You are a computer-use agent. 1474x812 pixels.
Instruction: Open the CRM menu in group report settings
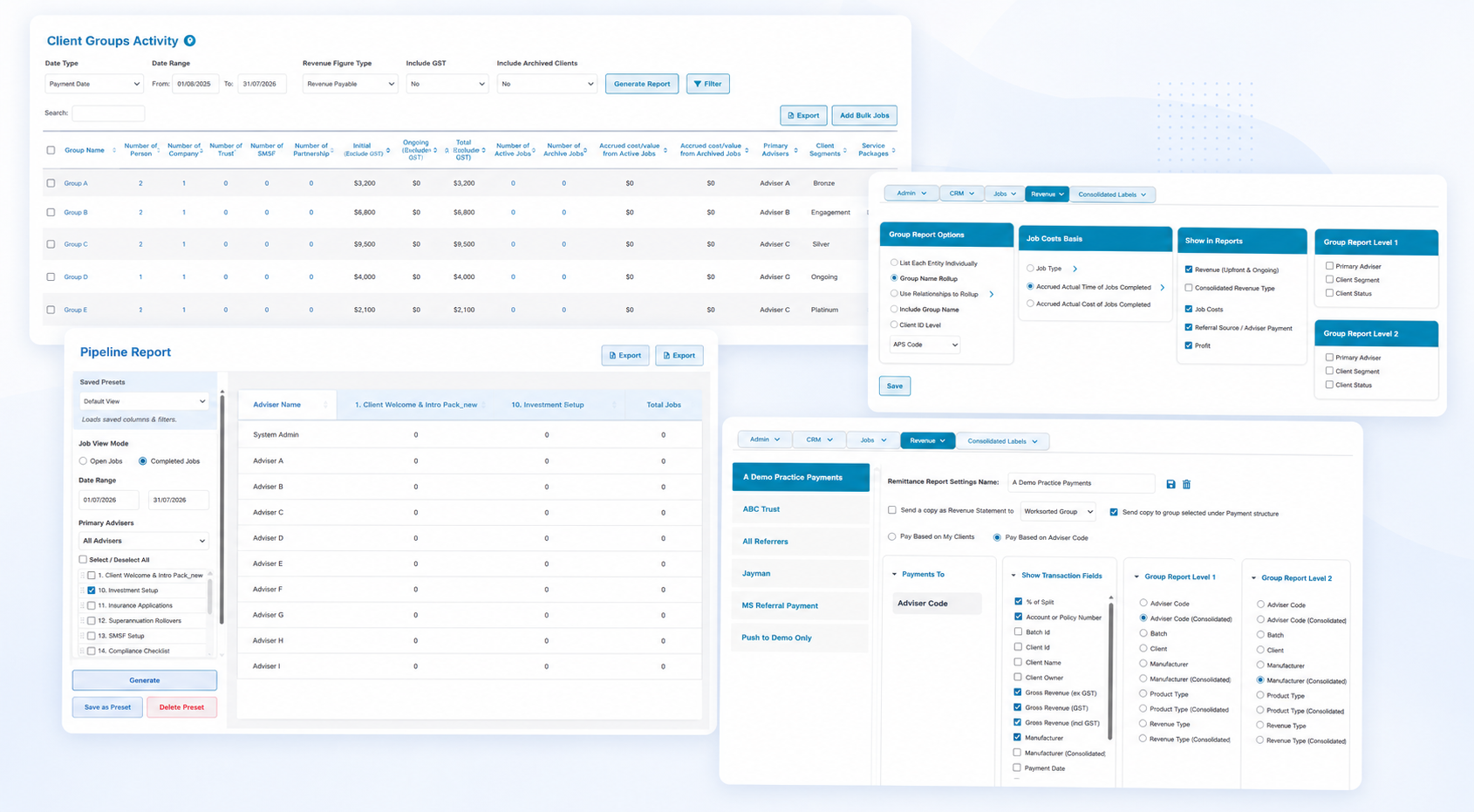(x=962, y=194)
